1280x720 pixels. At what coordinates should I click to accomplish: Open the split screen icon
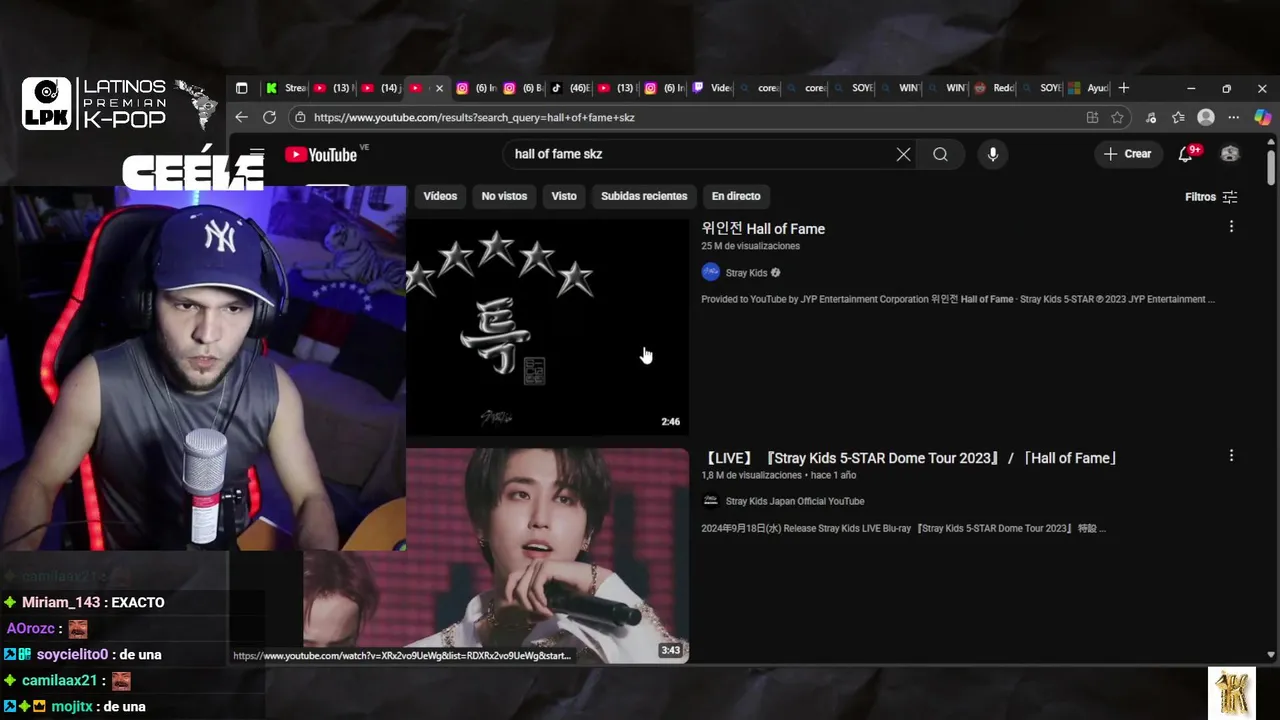(1092, 117)
